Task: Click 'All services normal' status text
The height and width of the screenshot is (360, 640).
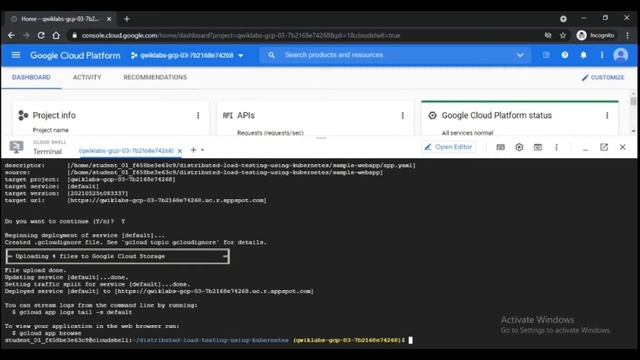Action: coord(467,133)
